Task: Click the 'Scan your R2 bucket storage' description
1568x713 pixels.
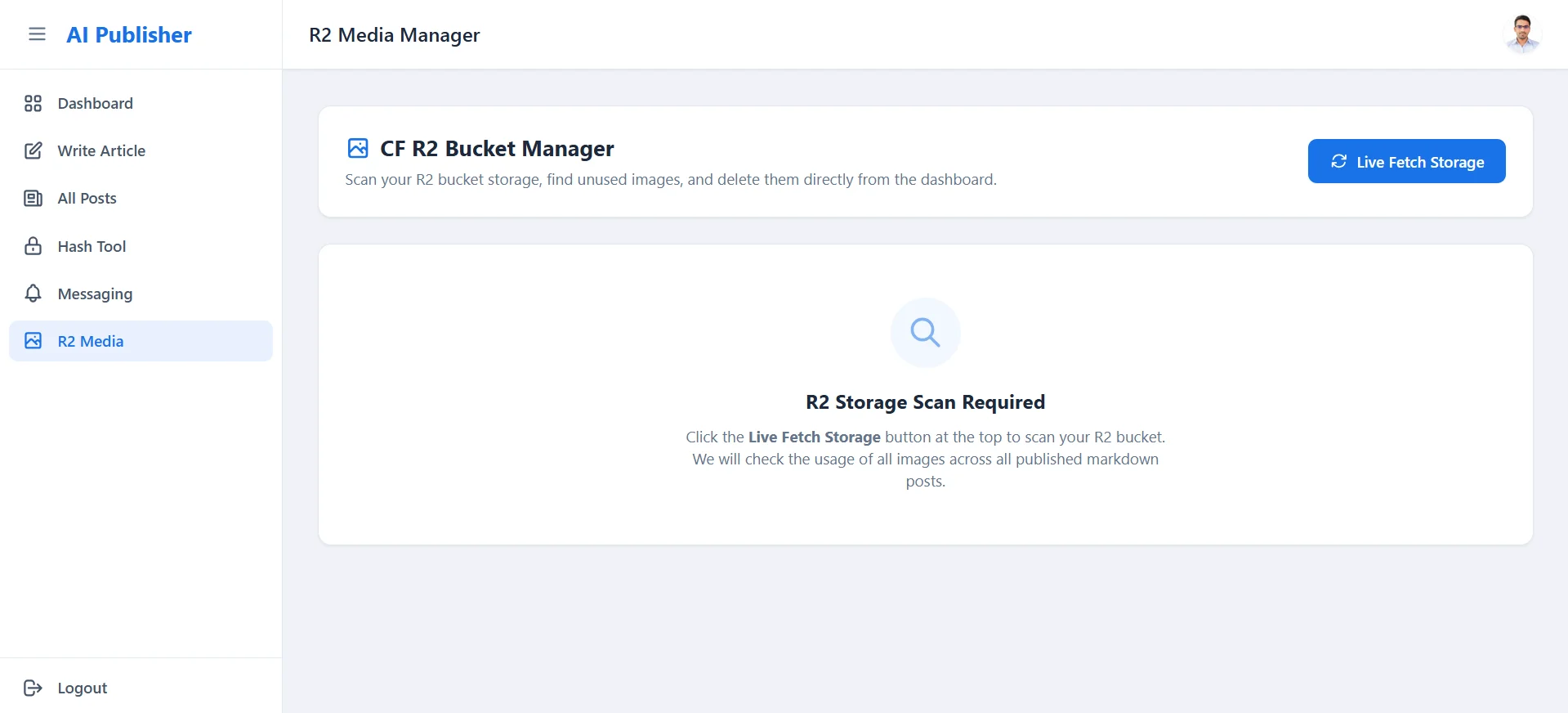Action: point(671,179)
